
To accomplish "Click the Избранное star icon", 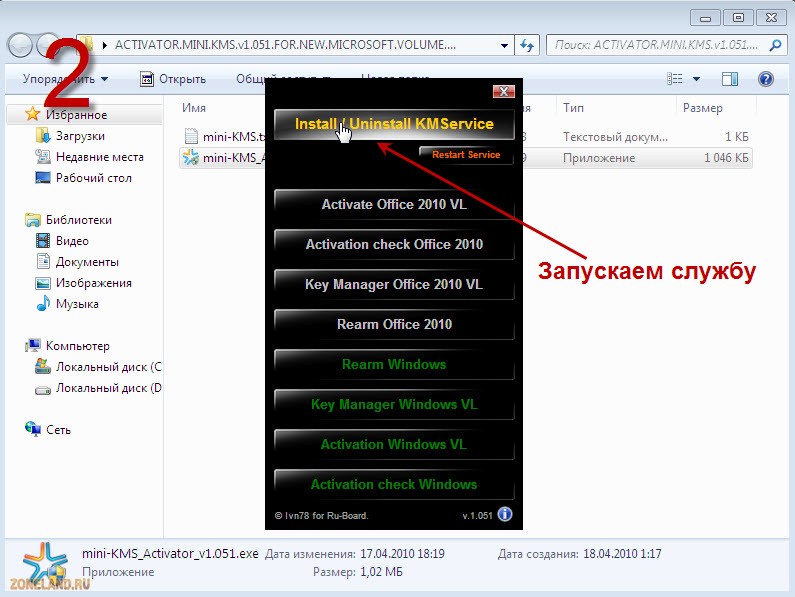I will [x=32, y=114].
